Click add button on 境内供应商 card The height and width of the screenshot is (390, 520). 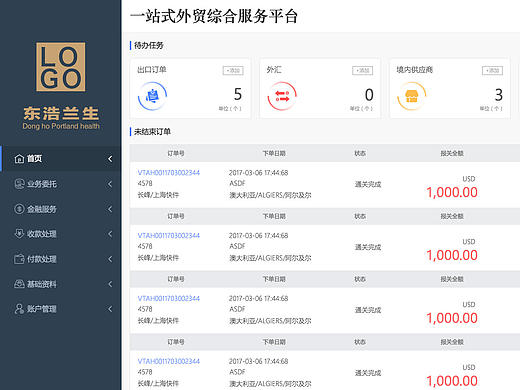coord(492,70)
